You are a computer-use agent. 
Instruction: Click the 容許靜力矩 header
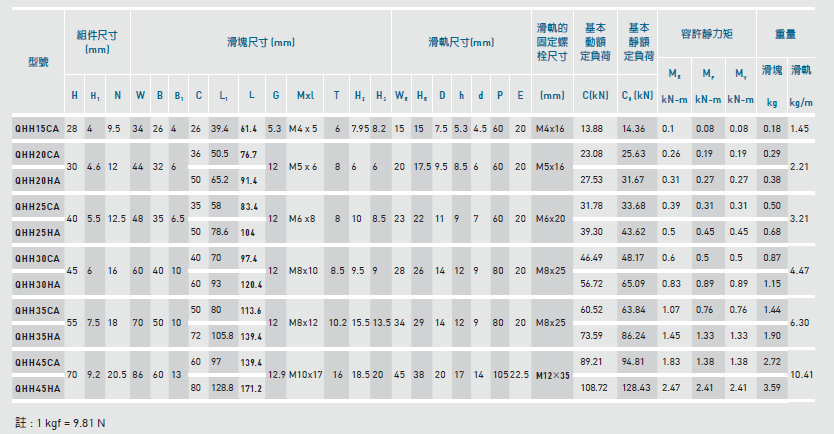pyautogui.click(x=707, y=34)
